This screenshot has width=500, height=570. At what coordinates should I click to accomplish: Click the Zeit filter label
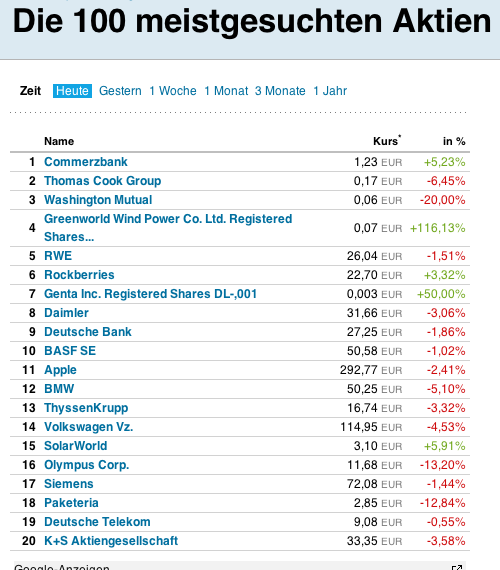[x=31, y=91]
